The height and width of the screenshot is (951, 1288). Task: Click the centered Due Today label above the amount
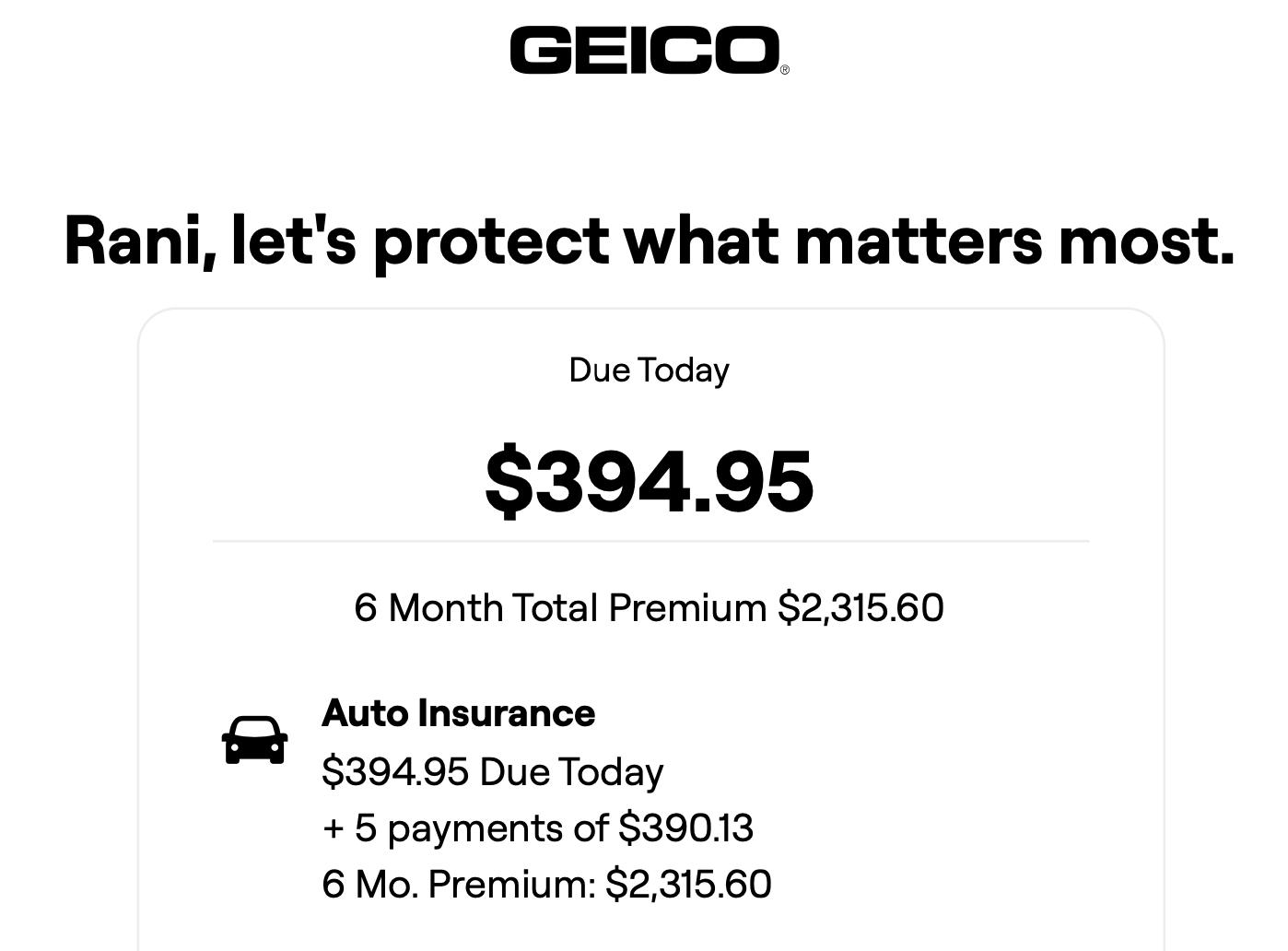[650, 370]
